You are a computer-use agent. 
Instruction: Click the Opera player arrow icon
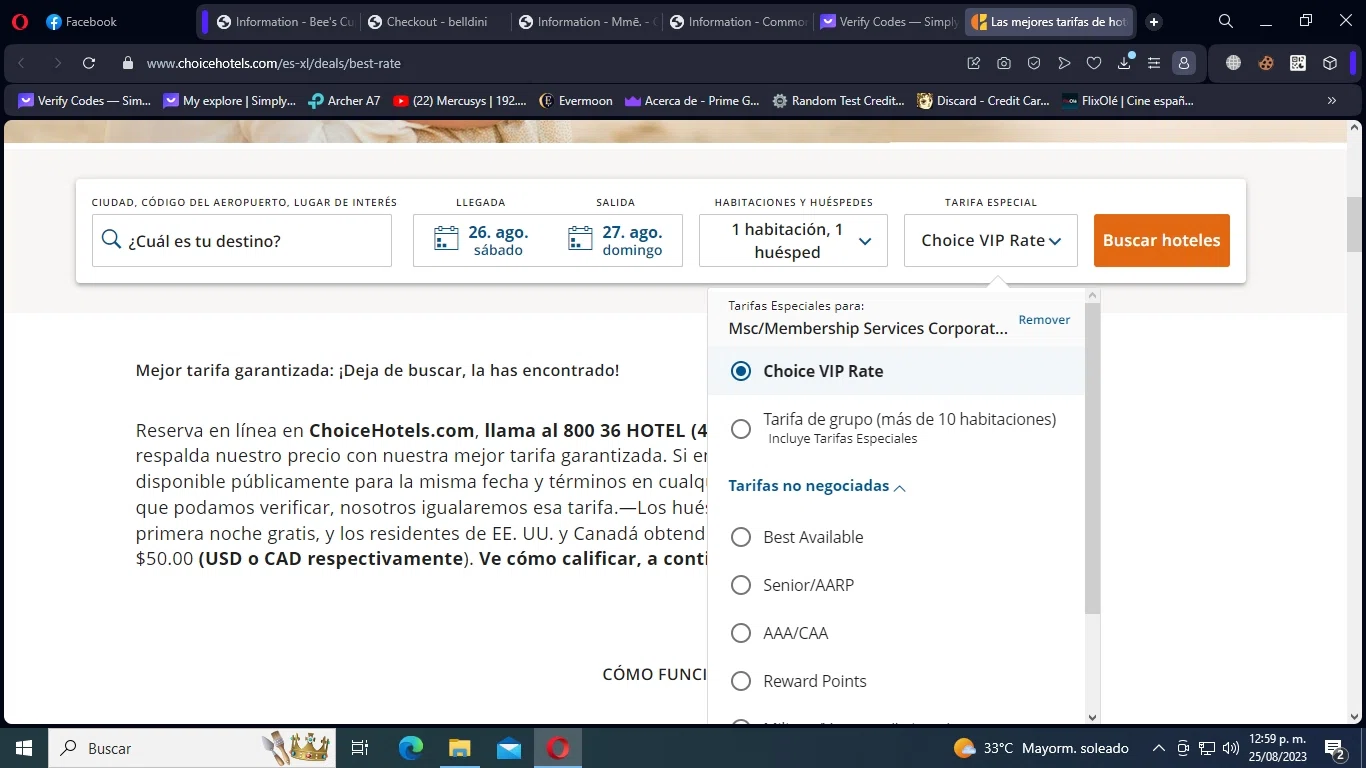click(1064, 63)
